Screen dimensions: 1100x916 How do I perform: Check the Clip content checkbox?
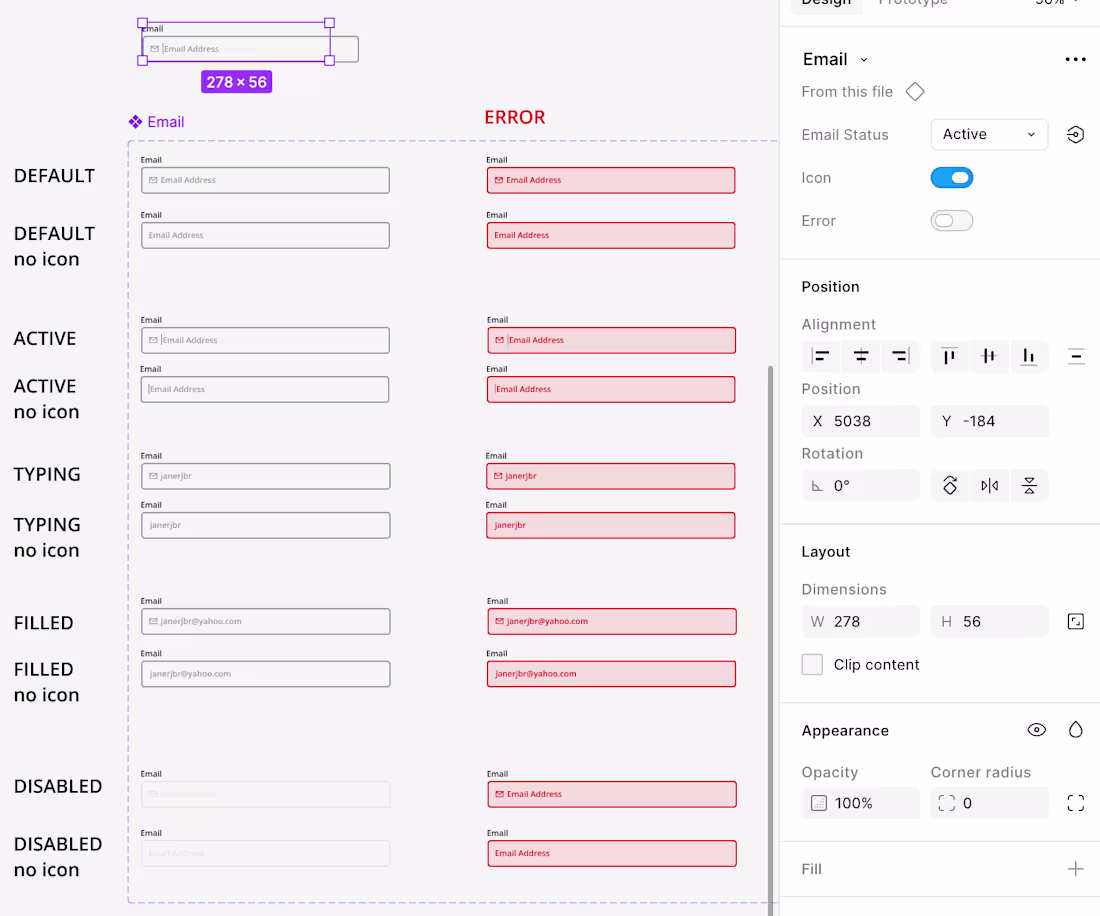point(812,664)
